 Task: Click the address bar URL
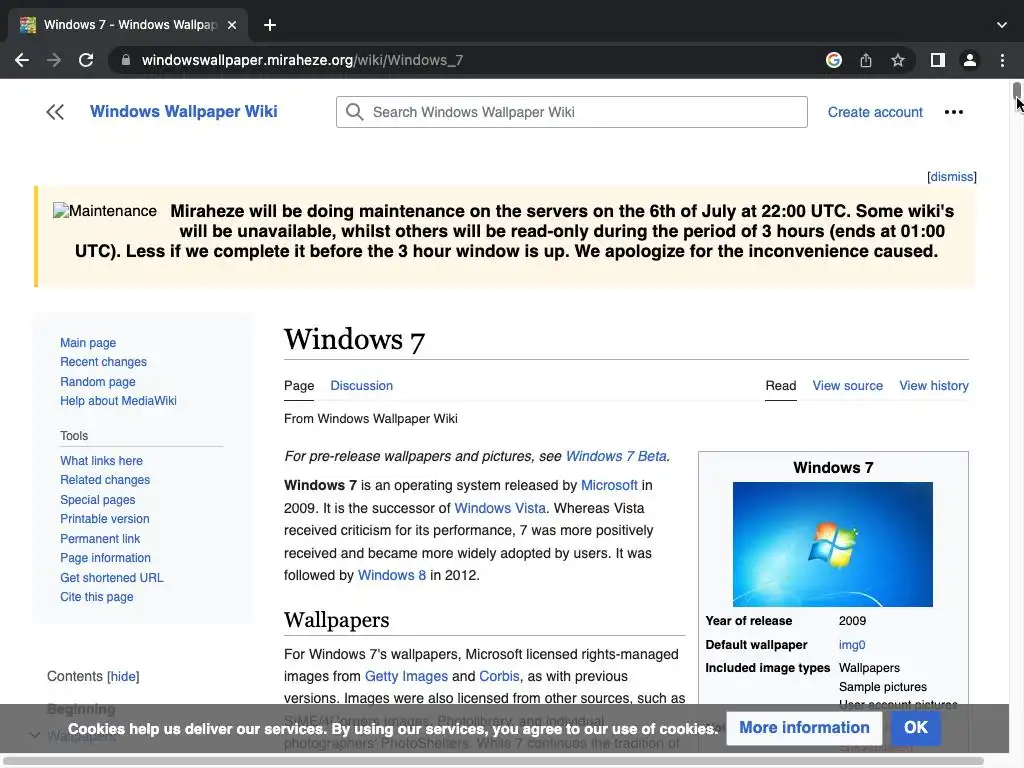click(302, 60)
